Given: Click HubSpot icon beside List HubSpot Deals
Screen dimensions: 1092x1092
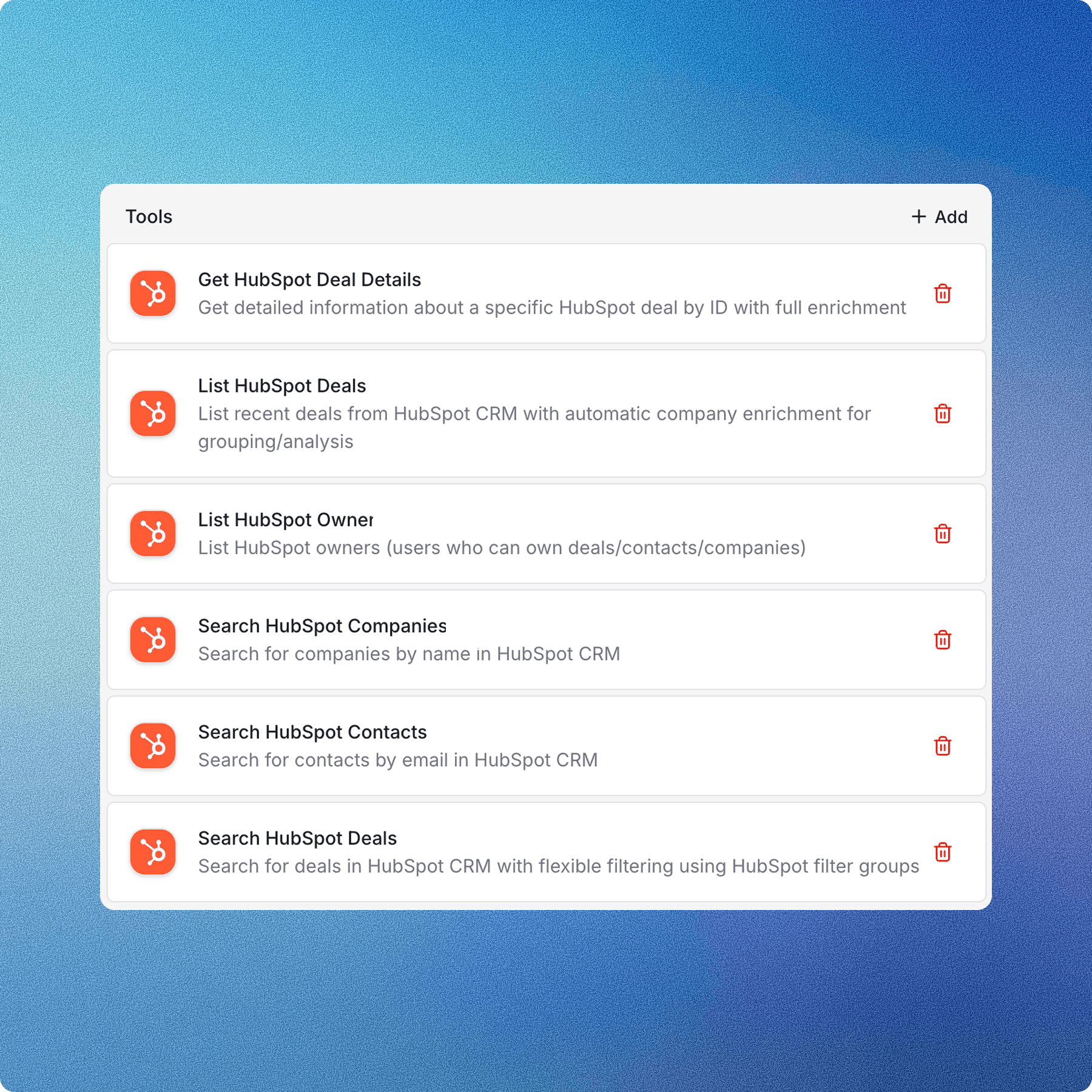Looking at the screenshot, I should pyautogui.click(x=153, y=414).
